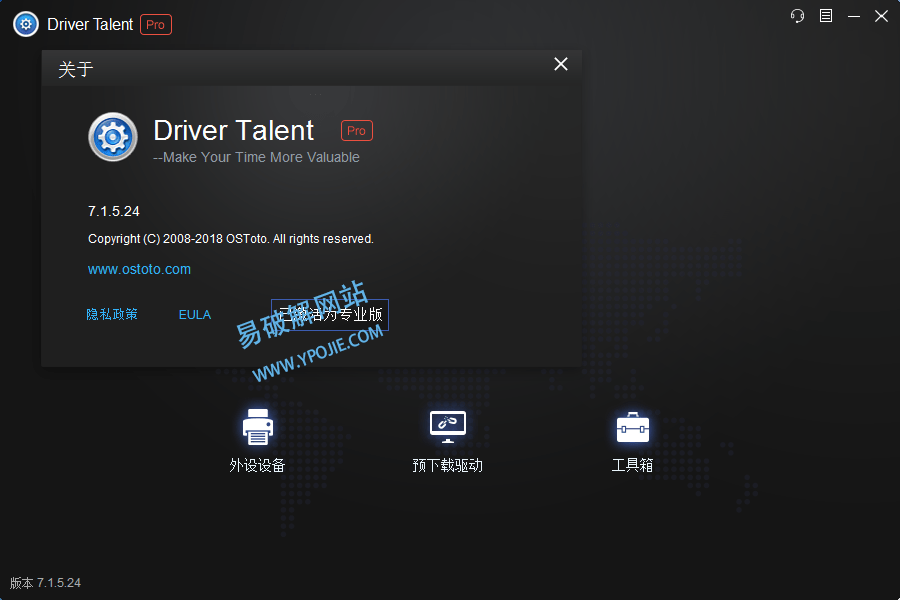Click the Driver Talent logo in title bar

[x=26, y=25]
